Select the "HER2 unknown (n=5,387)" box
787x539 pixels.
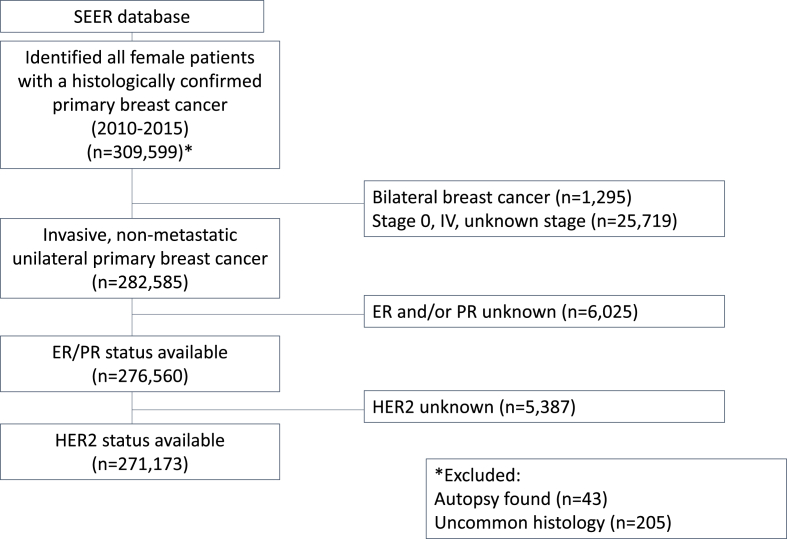pos(541,405)
